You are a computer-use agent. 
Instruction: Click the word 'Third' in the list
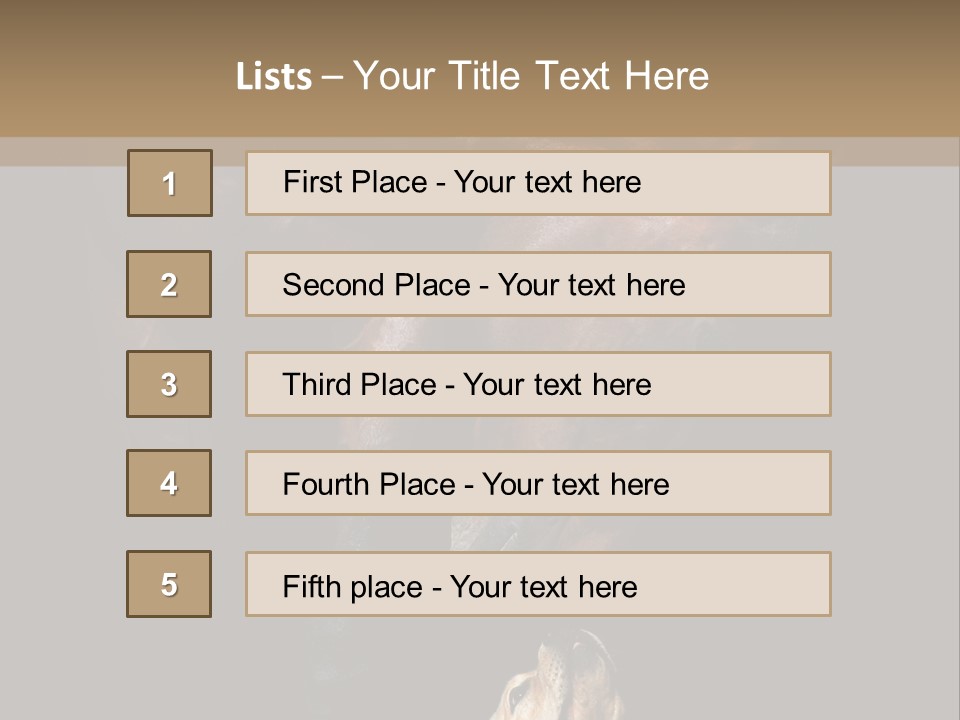point(316,384)
